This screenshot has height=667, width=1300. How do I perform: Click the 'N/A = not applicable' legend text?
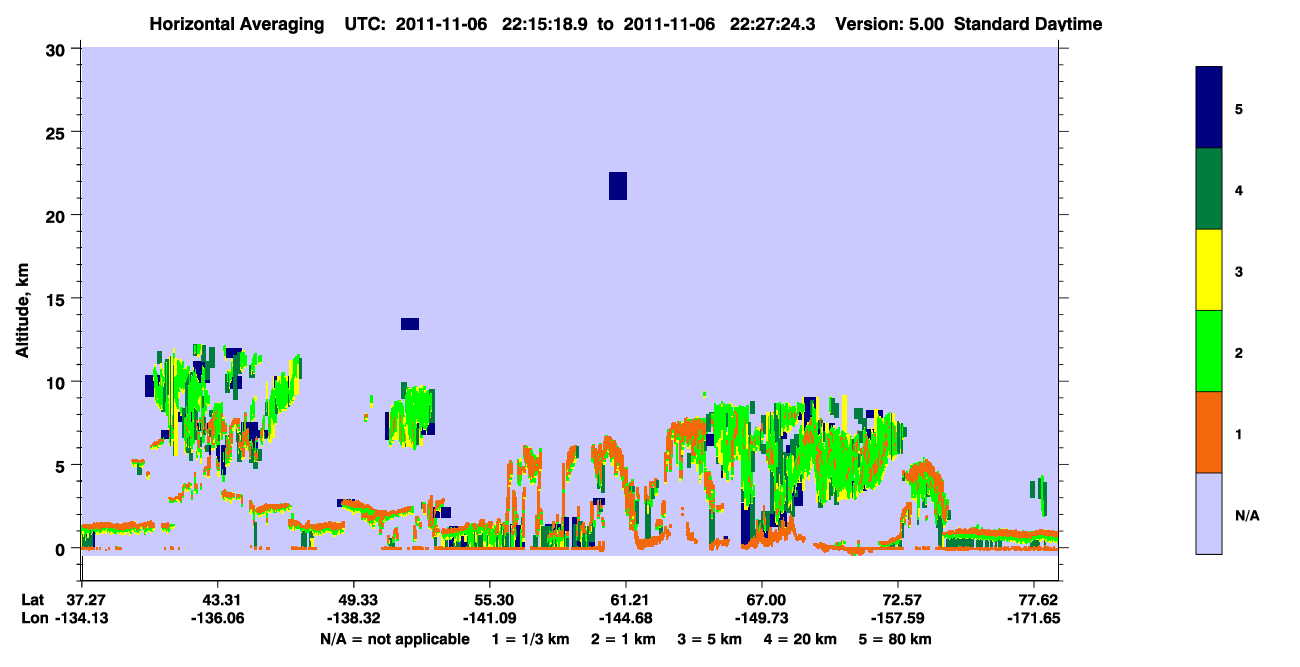(395, 639)
